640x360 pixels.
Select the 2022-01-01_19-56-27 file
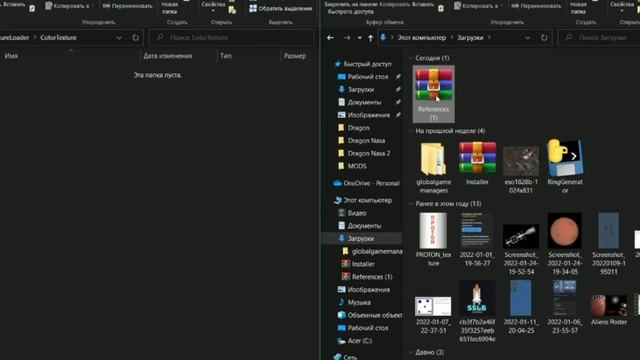[477, 240]
